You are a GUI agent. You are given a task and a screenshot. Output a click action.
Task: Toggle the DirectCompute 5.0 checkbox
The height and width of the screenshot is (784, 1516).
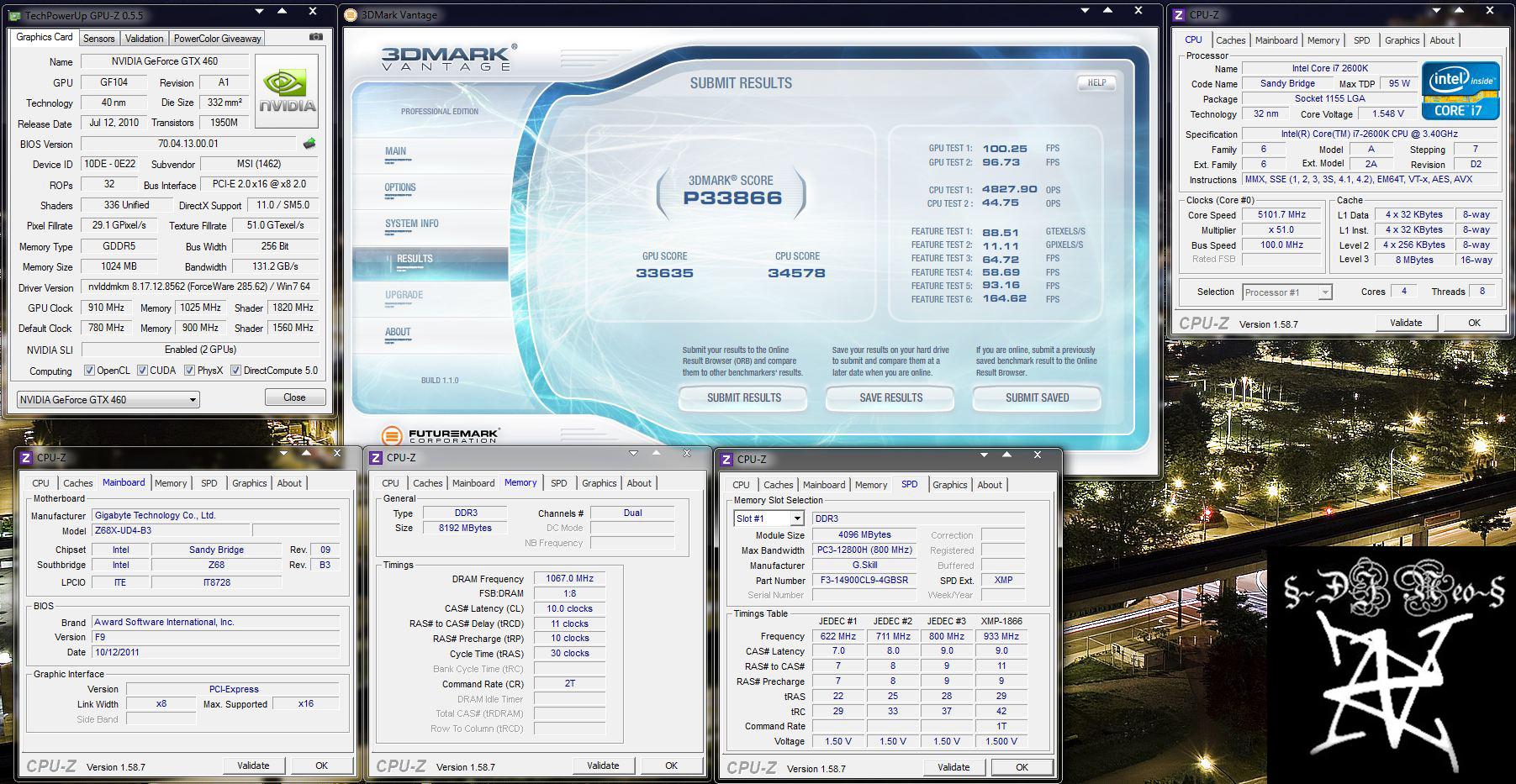pos(235,371)
